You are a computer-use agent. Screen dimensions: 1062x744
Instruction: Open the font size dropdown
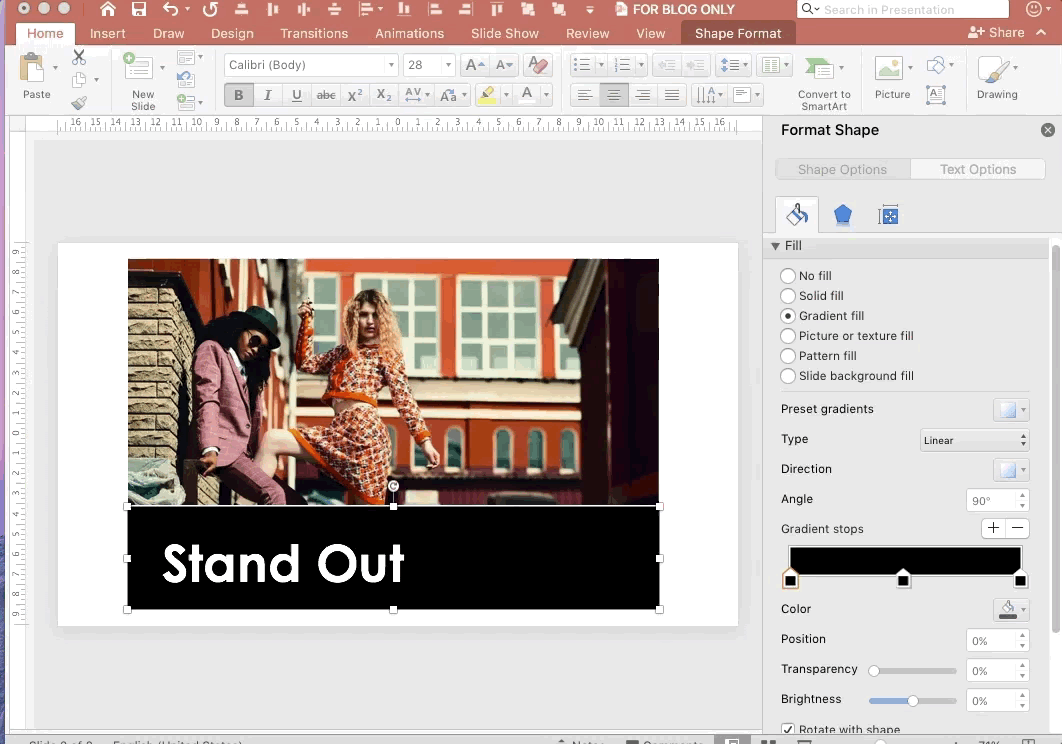tap(448, 65)
